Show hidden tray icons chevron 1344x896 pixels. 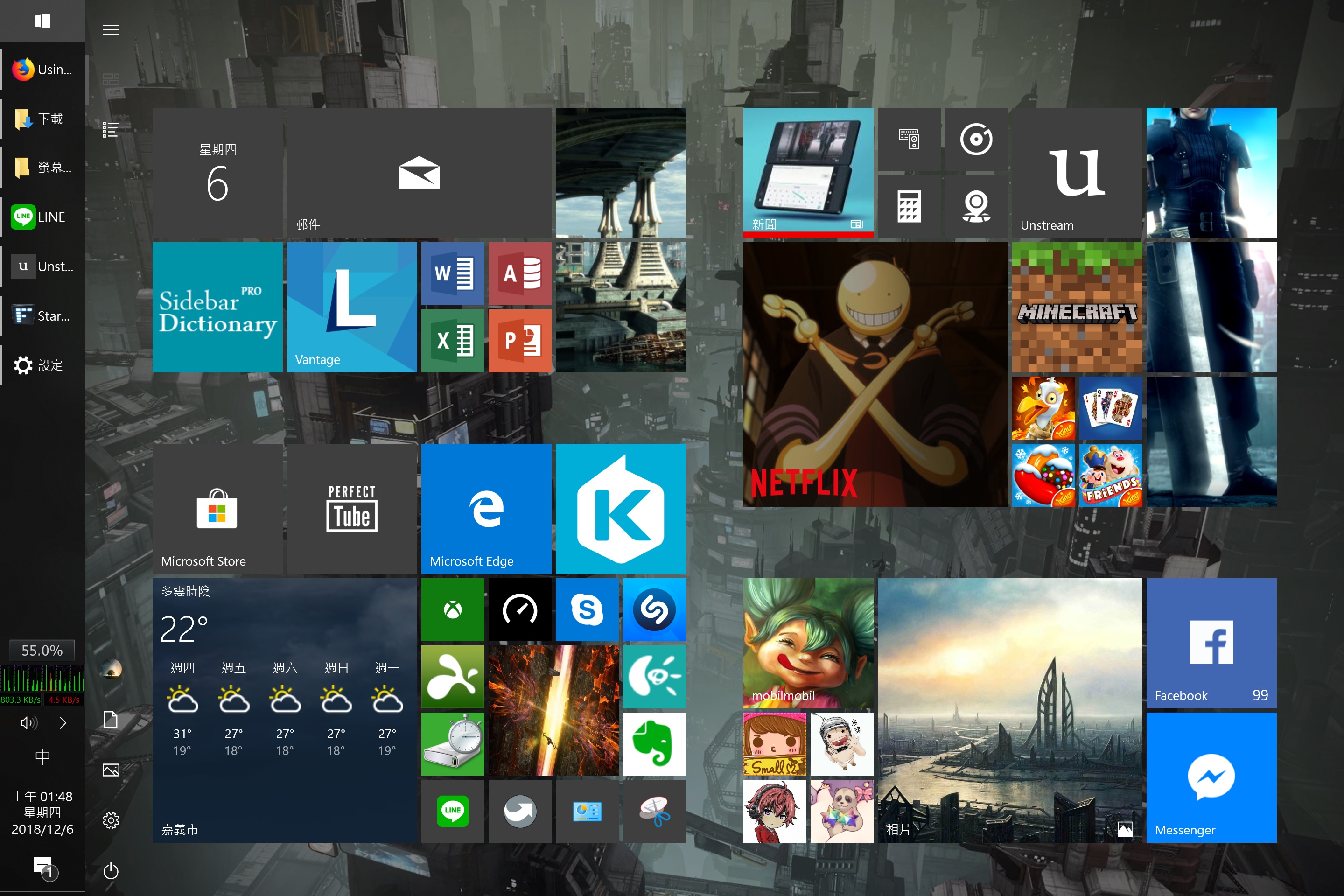(x=63, y=723)
